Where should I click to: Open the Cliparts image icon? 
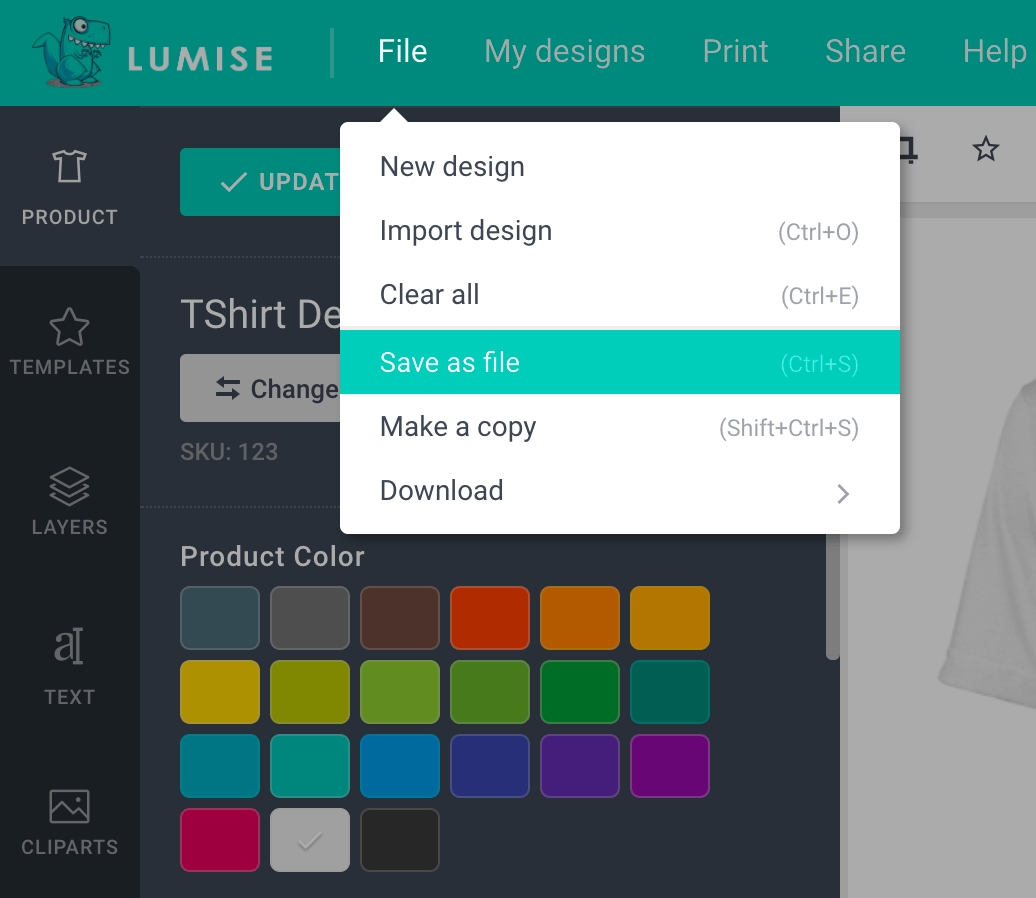(69, 807)
